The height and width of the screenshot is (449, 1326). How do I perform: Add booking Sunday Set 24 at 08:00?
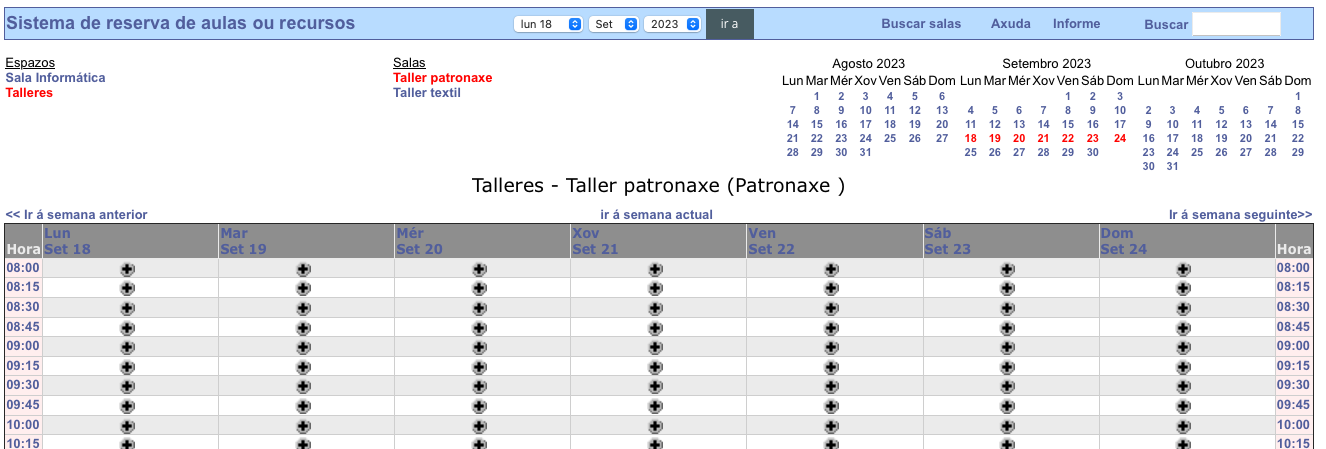click(1184, 269)
